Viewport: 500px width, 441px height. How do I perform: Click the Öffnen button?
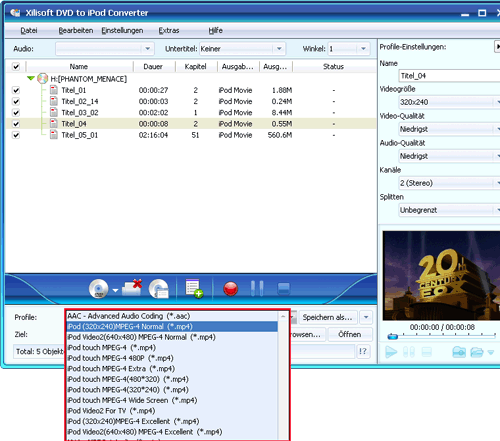pyautogui.click(x=350, y=334)
